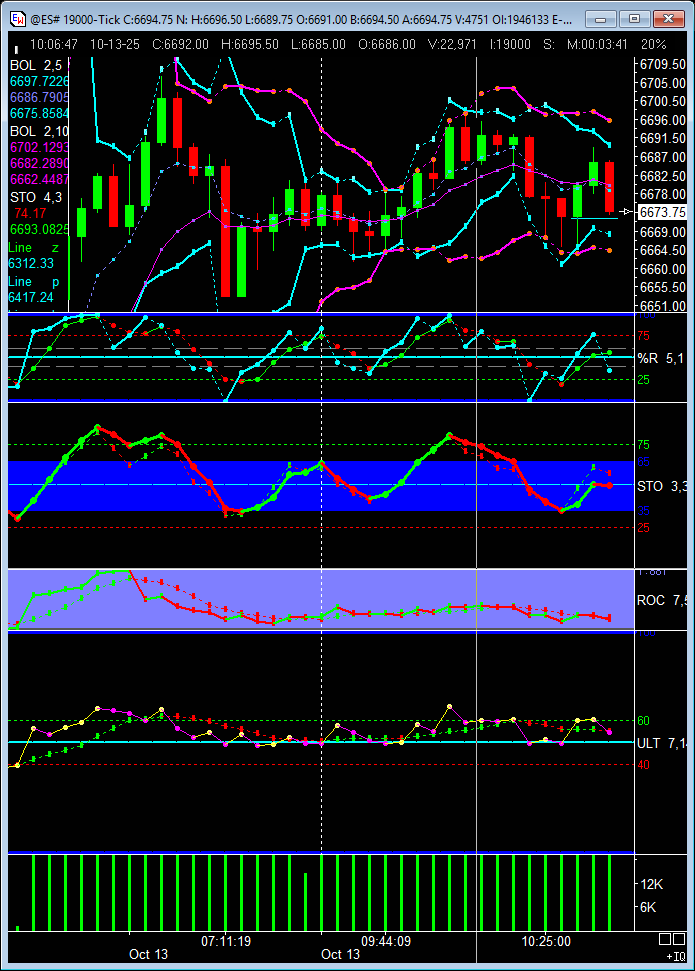Click the current price marker 6673.75
This screenshot has width=695, height=971.
[x=662, y=212]
